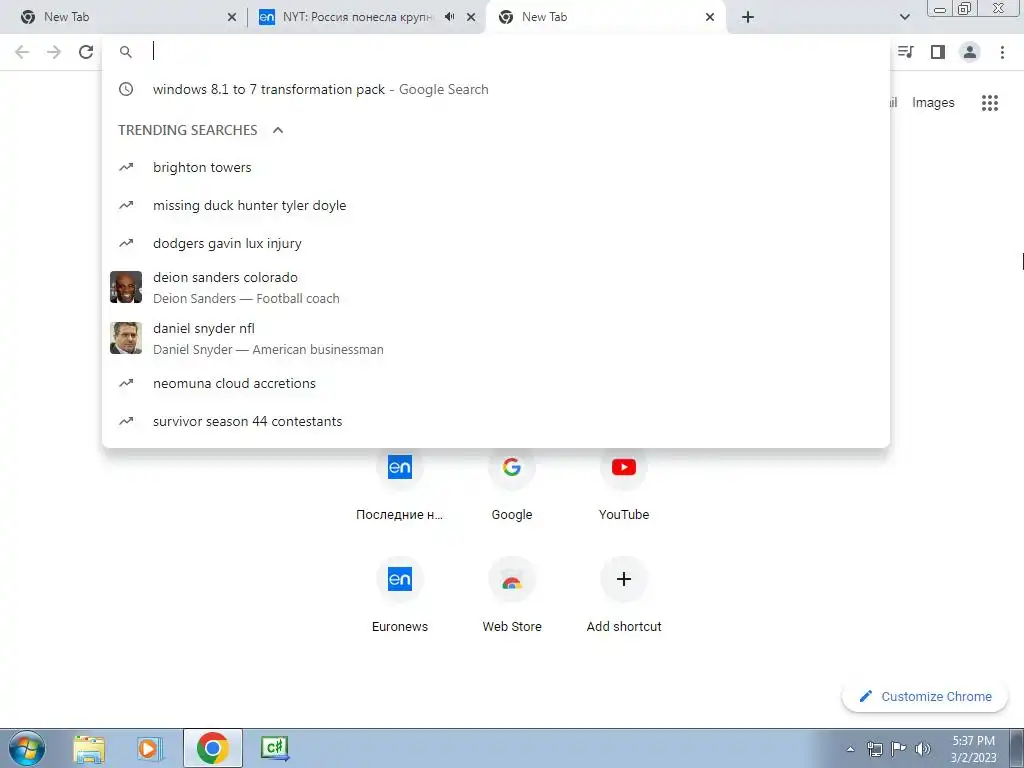Switch to the NYT news tab

point(358,17)
